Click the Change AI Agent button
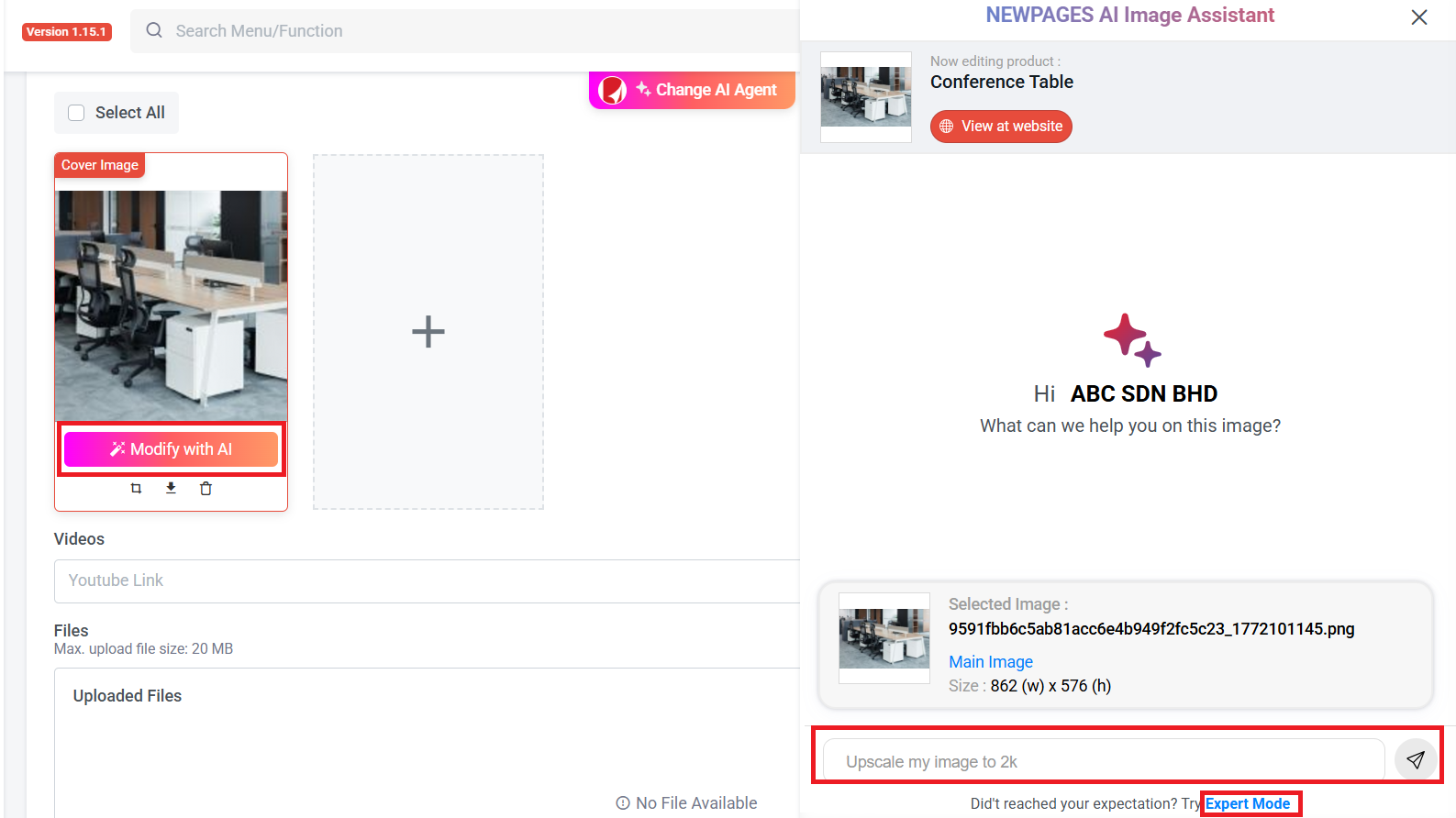The width and height of the screenshot is (1456, 818). click(692, 90)
